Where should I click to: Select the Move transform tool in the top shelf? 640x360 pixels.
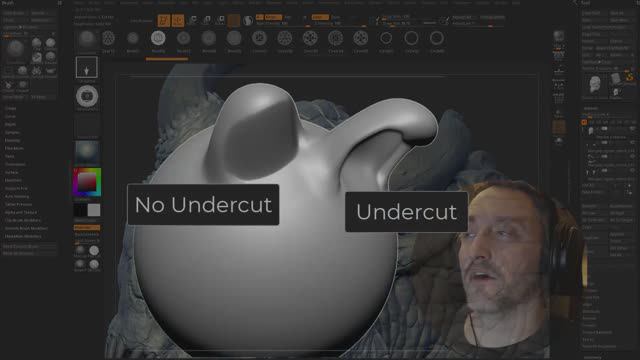tap(193, 20)
